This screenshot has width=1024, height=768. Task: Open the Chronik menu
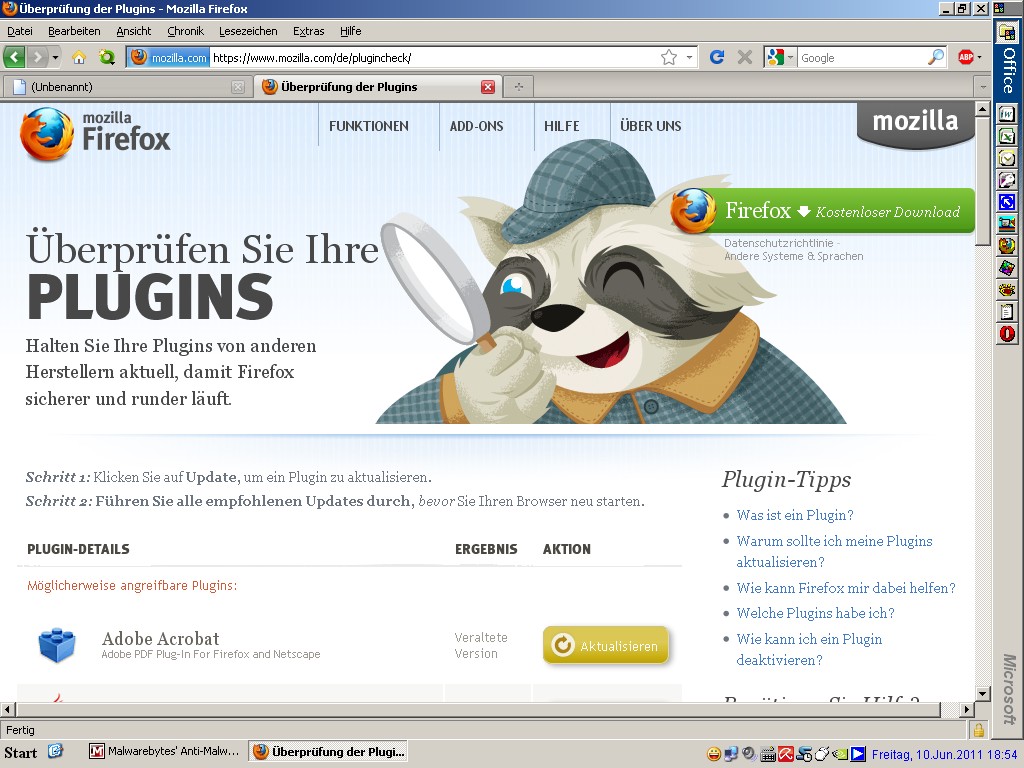(x=185, y=31)
